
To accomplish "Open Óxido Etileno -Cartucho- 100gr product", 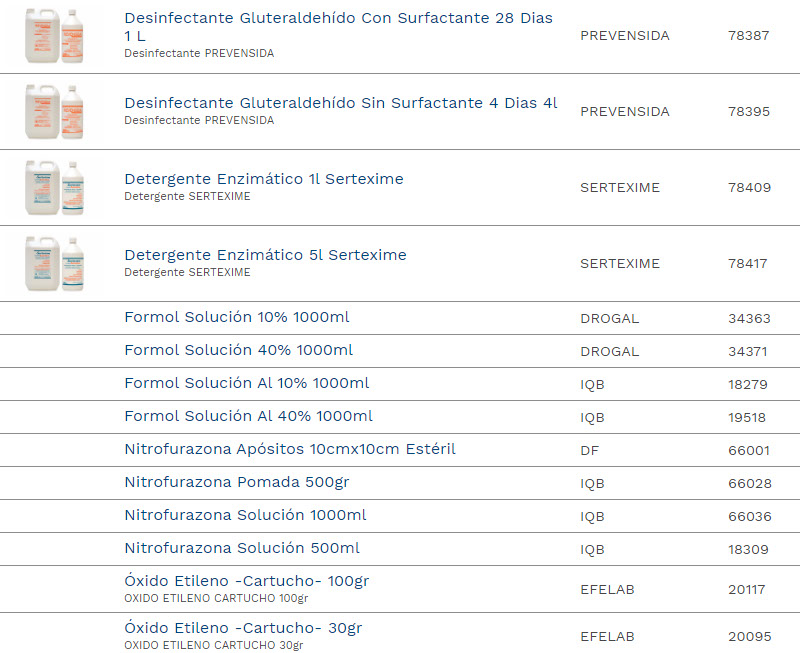I will click(246, 581).
